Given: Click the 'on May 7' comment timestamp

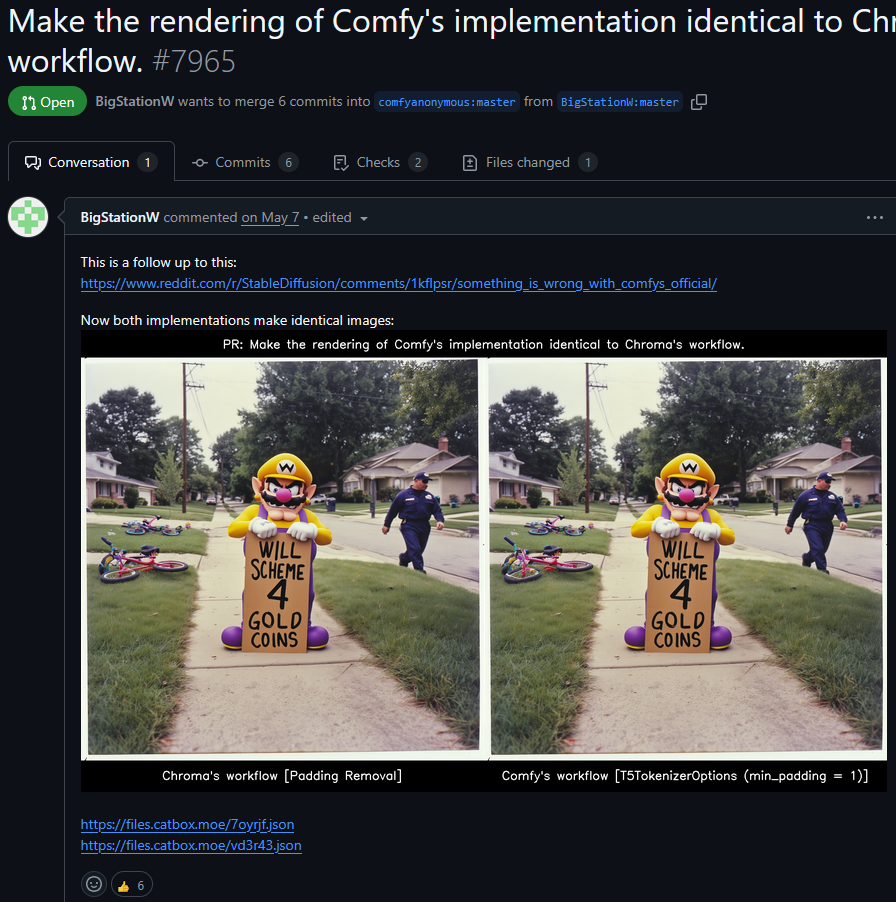Looking at the screenshot, I should tap(270, 217).
